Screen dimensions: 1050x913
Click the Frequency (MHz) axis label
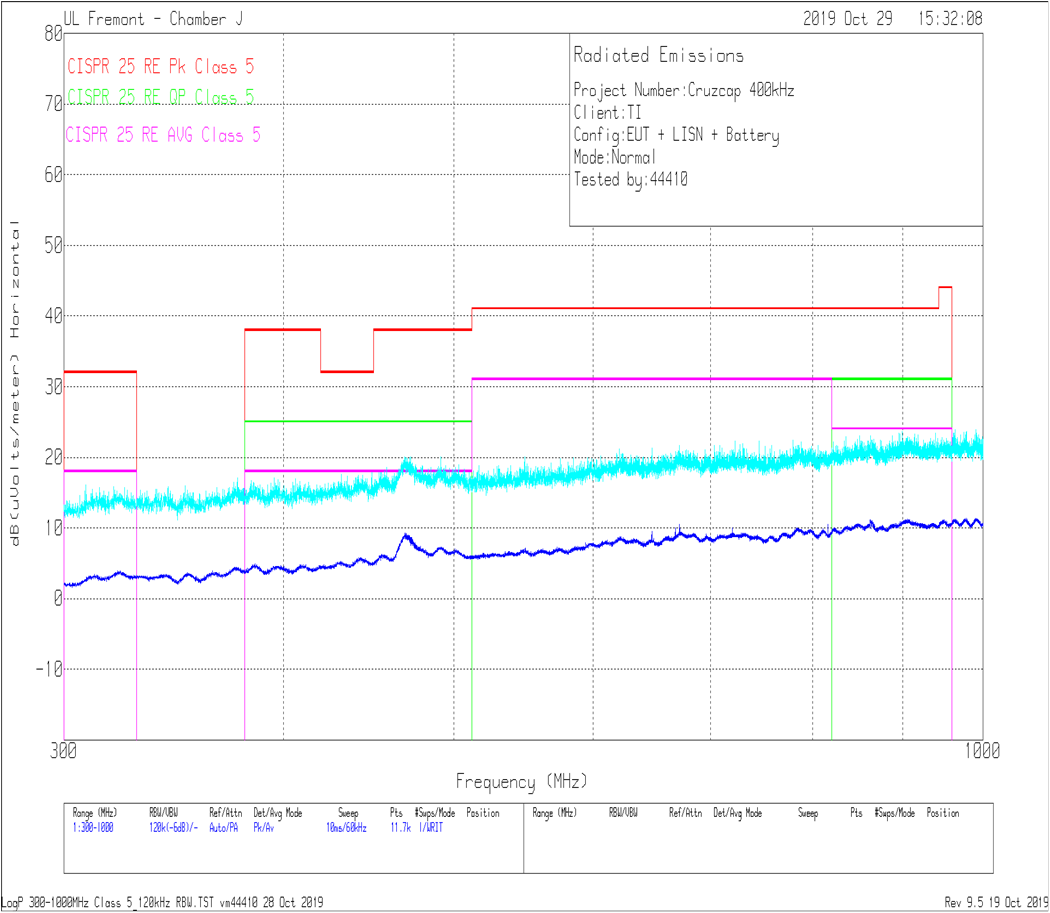(521, 781)
